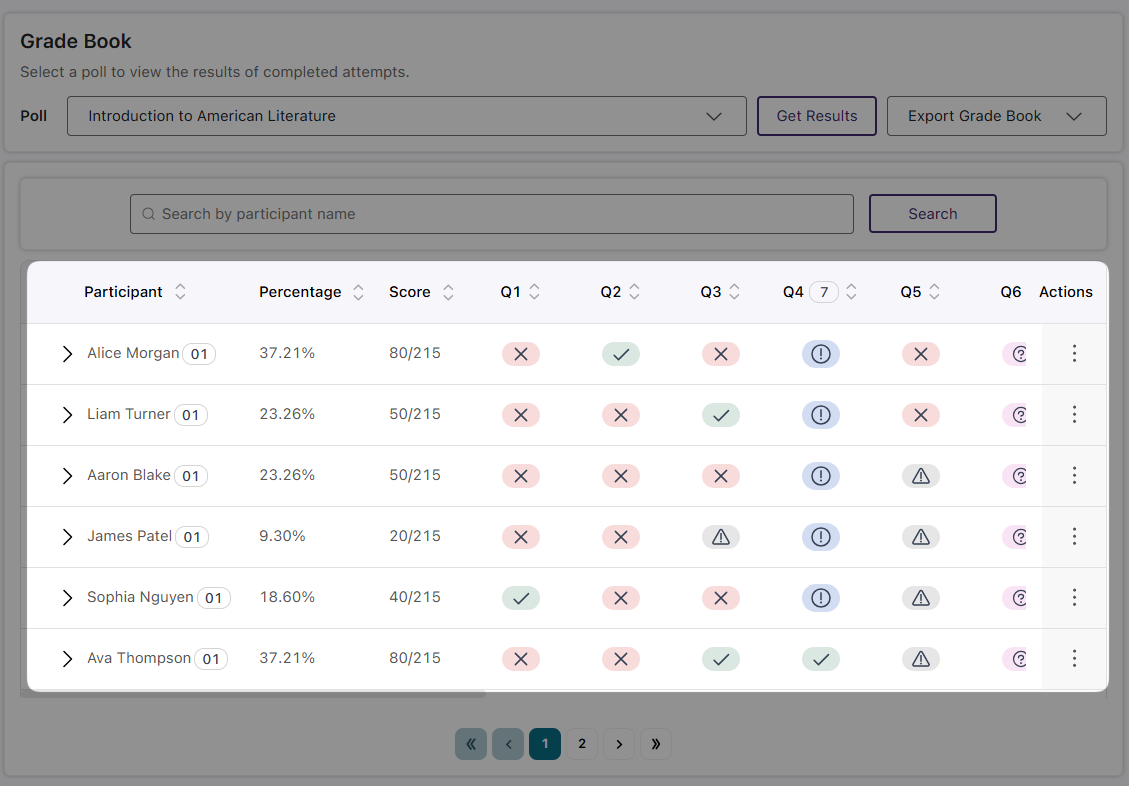1129x786 pixels.
Task: Go to page 2 of results
Action: coord(581,744)
